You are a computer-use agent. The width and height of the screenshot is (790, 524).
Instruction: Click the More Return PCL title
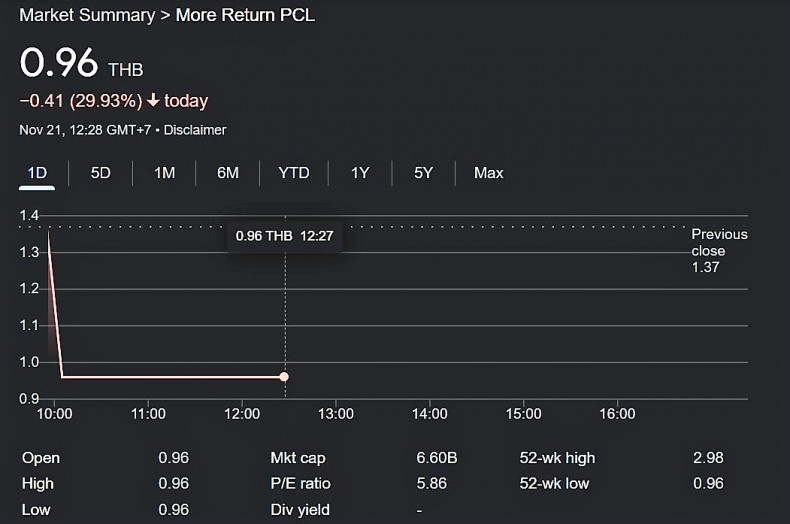pyautogui.click(x=245, y=16)
